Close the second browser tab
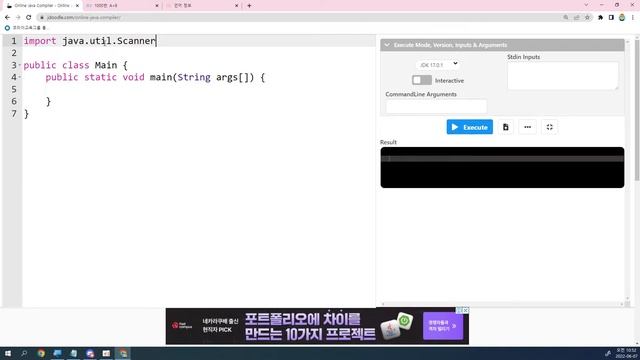 [157, 6]
